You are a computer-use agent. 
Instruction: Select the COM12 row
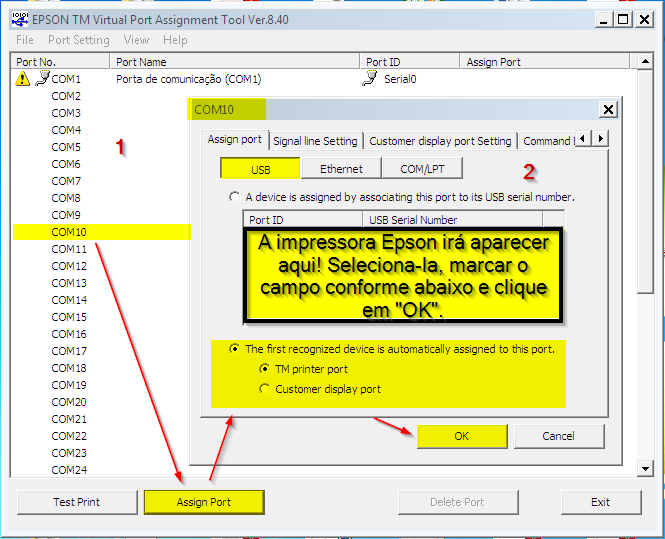pos(69,266)
